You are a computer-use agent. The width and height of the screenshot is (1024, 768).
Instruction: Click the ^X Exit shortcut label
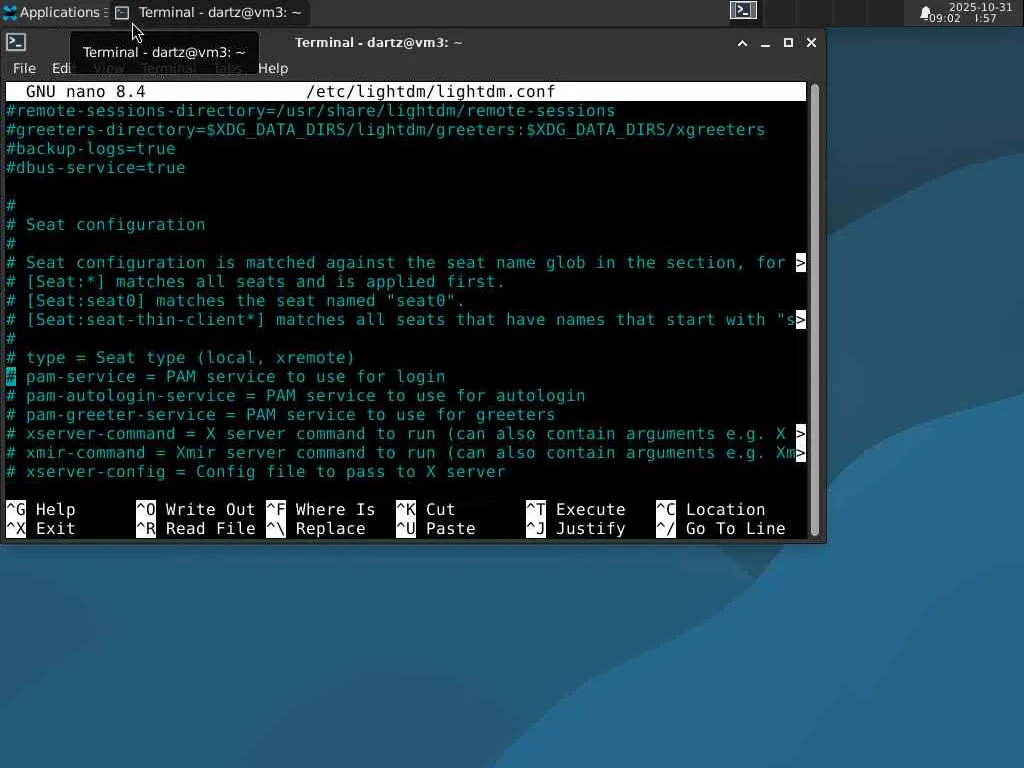coord(40,528)
